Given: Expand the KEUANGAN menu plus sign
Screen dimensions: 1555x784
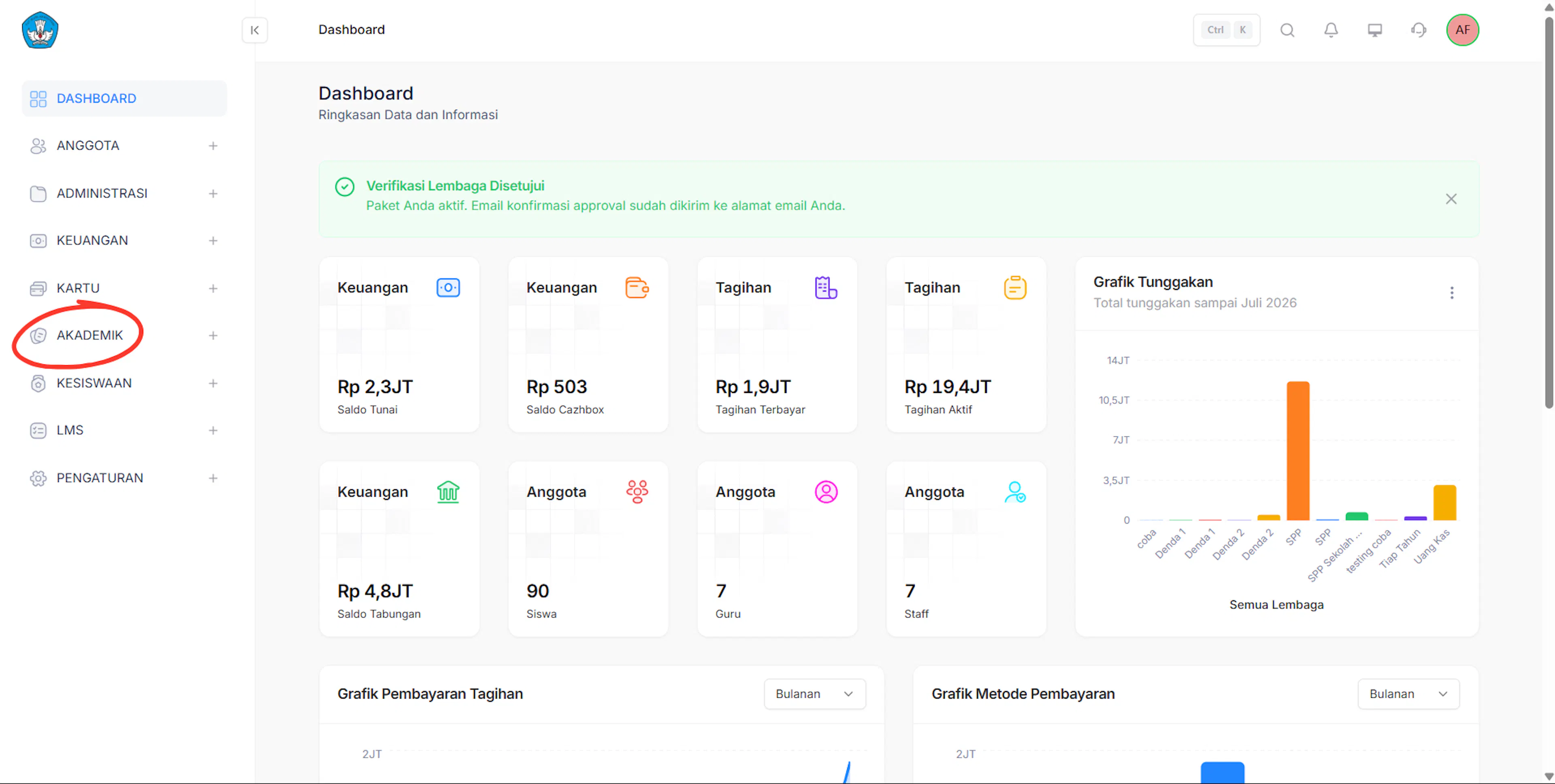Looking at the screenshot, I should (x=213, y=241).
